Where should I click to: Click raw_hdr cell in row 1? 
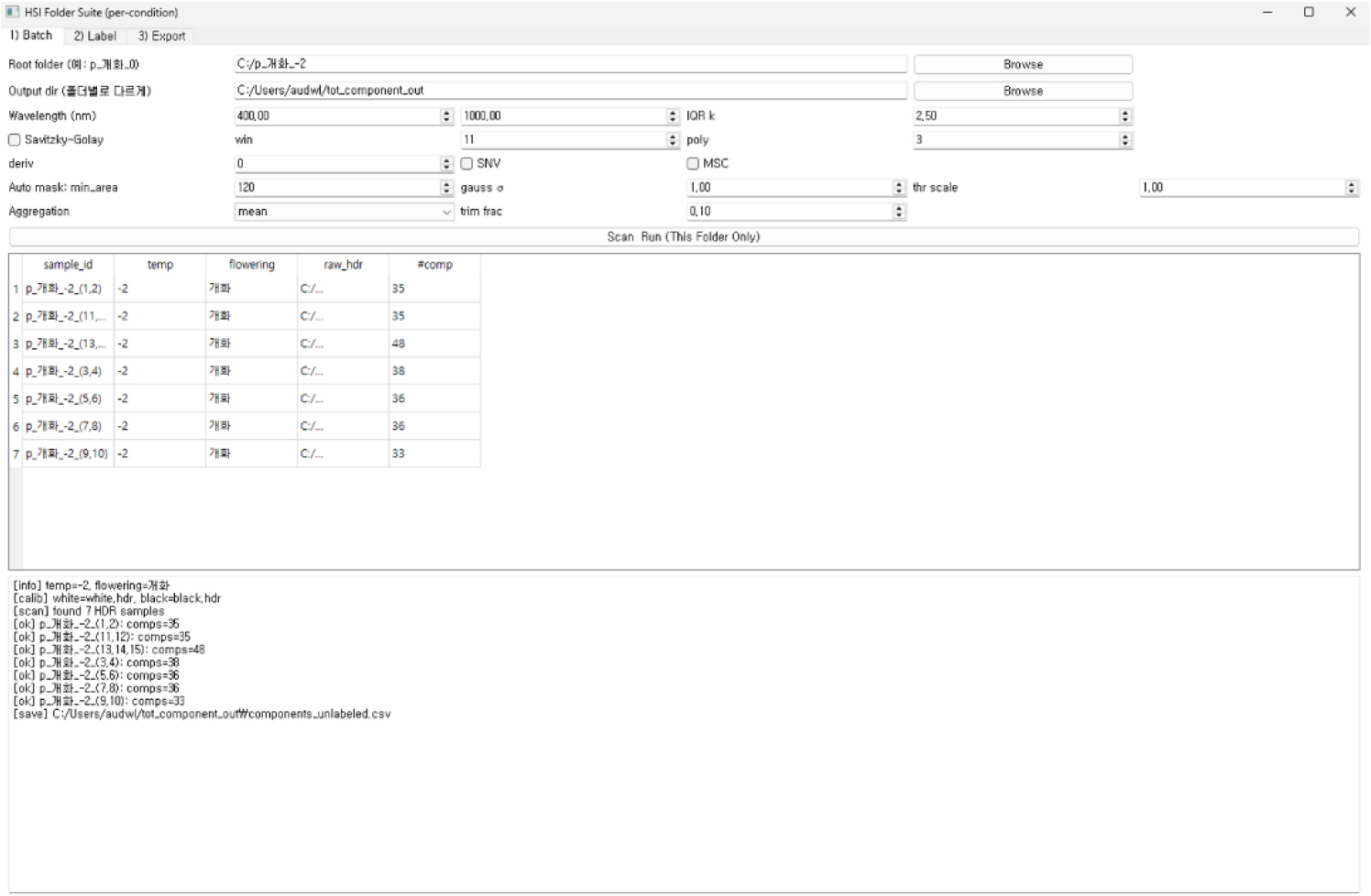tap(343, 289)
